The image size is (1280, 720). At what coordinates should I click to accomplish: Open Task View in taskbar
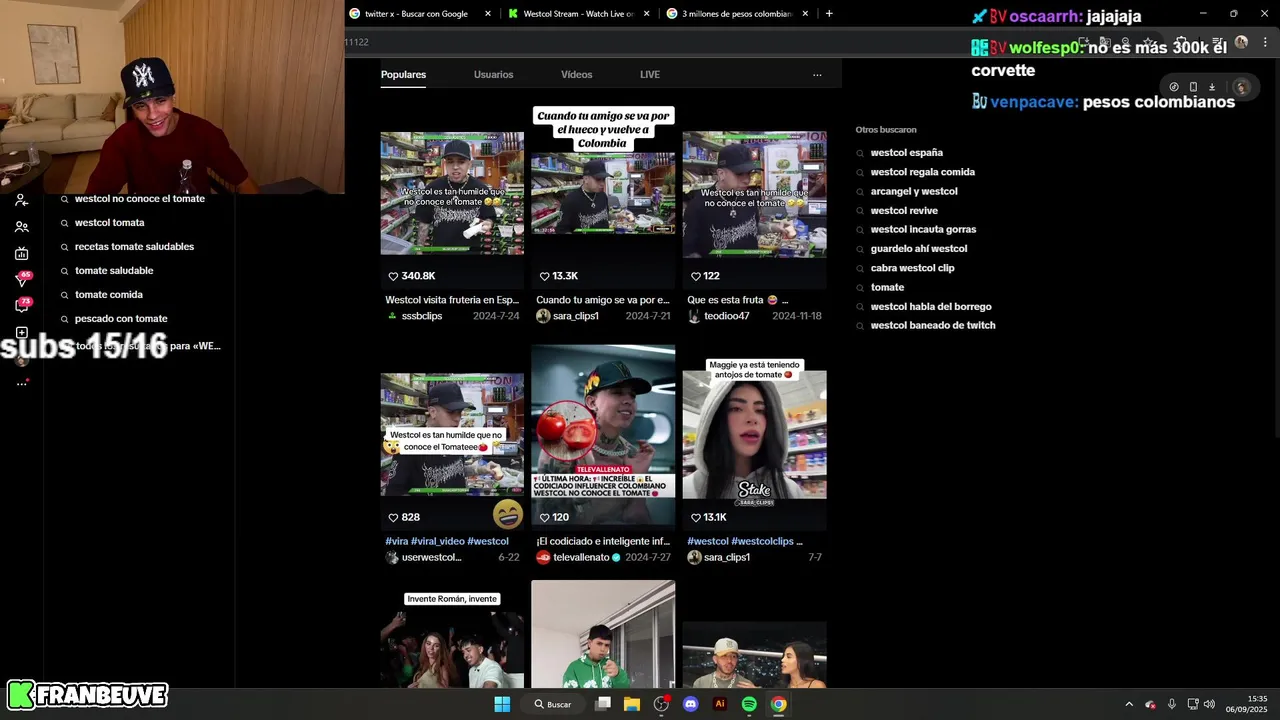coord(603,704)
